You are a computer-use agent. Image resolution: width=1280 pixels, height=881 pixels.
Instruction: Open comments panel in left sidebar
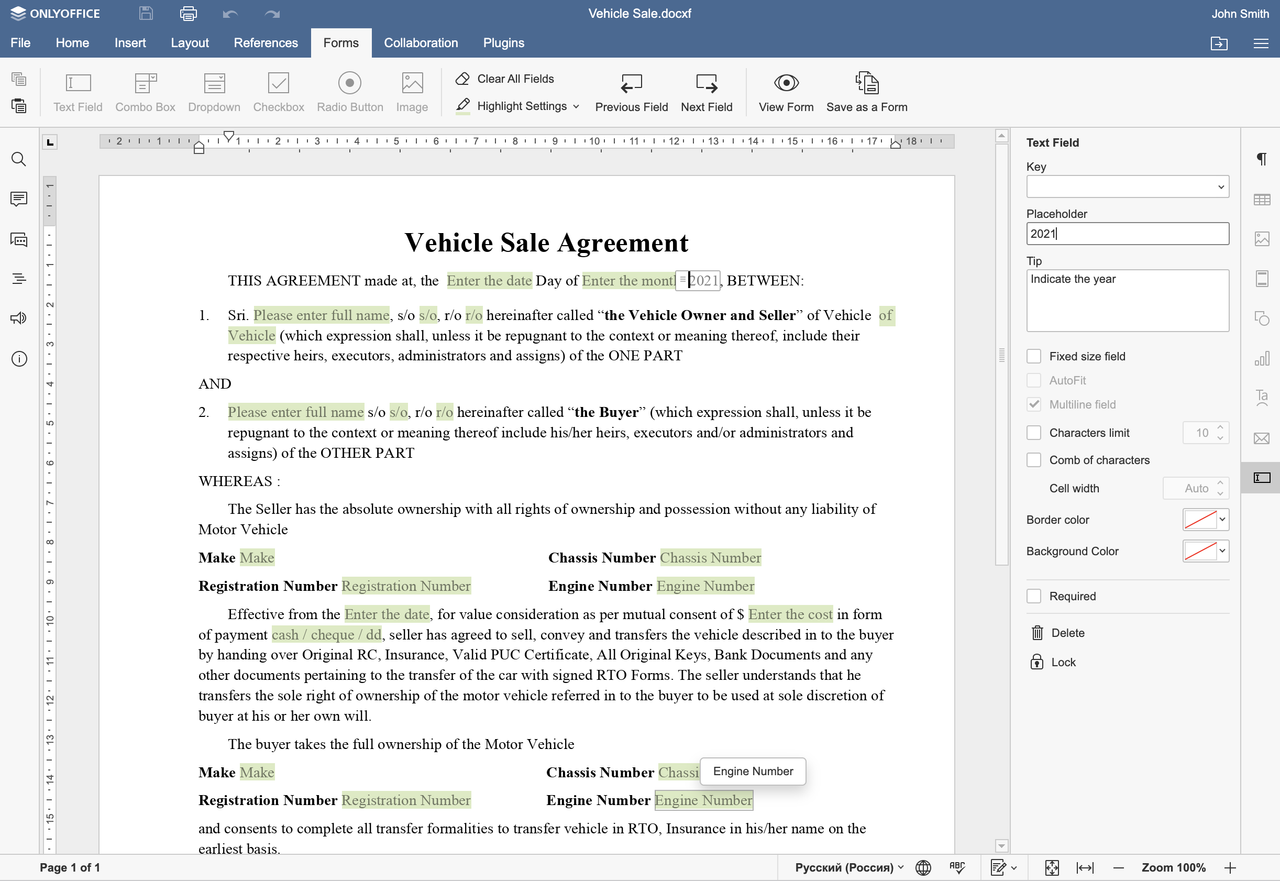click(18, 199)
